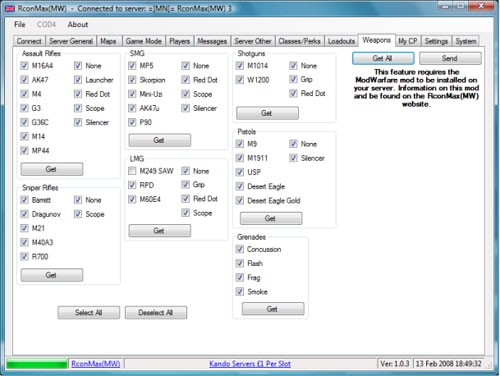500x376 pixels.
Task: Enable the M249 SAW checkbox
Action: [x=132, y=171]
